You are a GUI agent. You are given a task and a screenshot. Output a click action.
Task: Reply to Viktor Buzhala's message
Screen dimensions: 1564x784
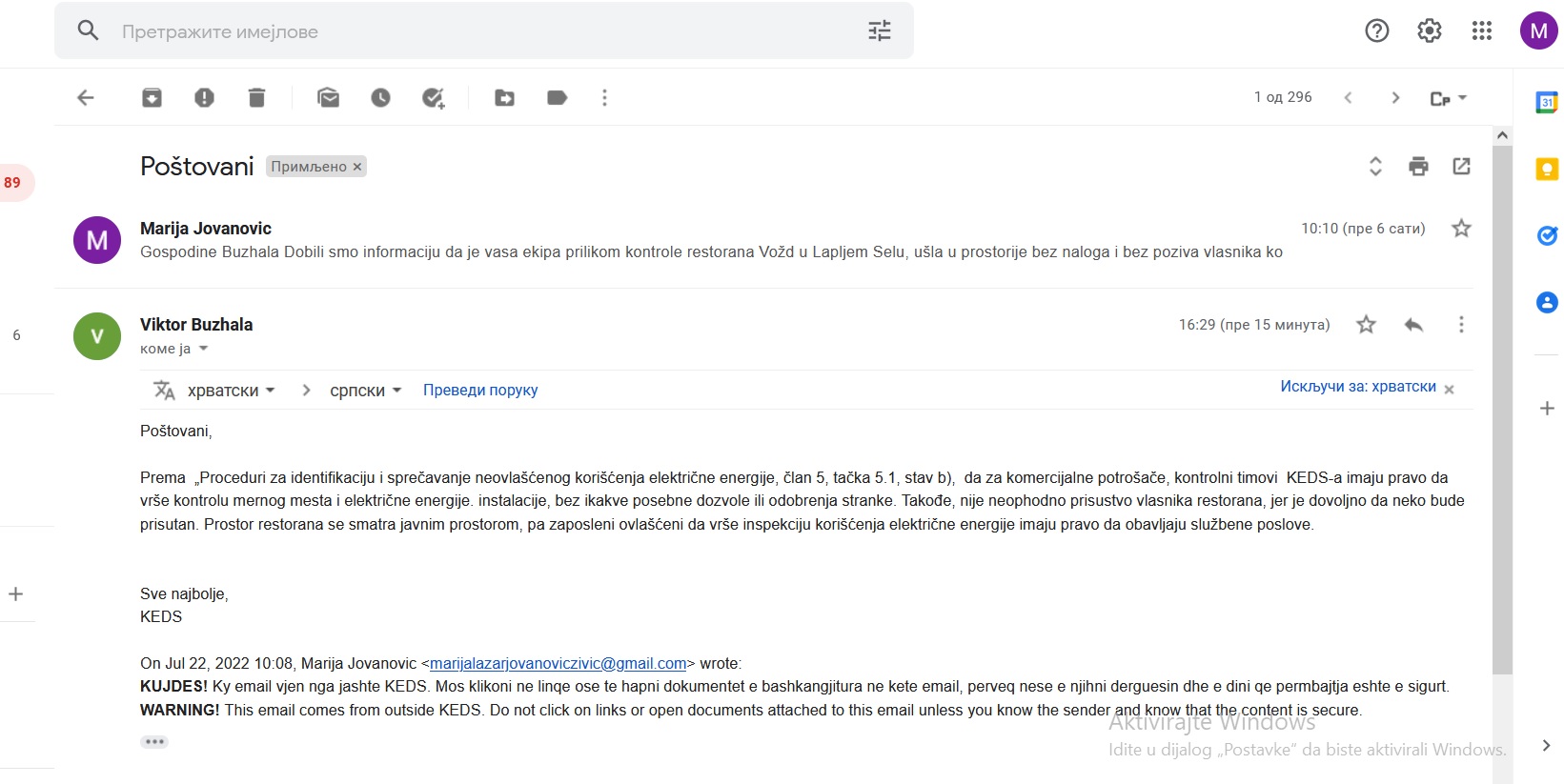tap(1413, 325)
